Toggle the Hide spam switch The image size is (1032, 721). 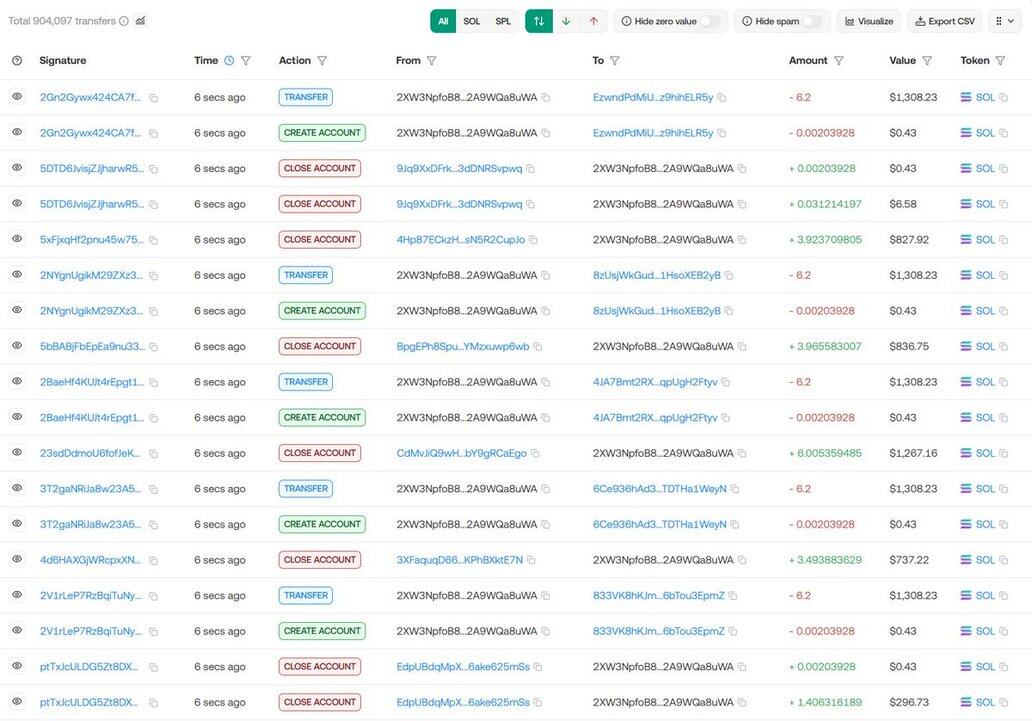(x=812, y=21)
